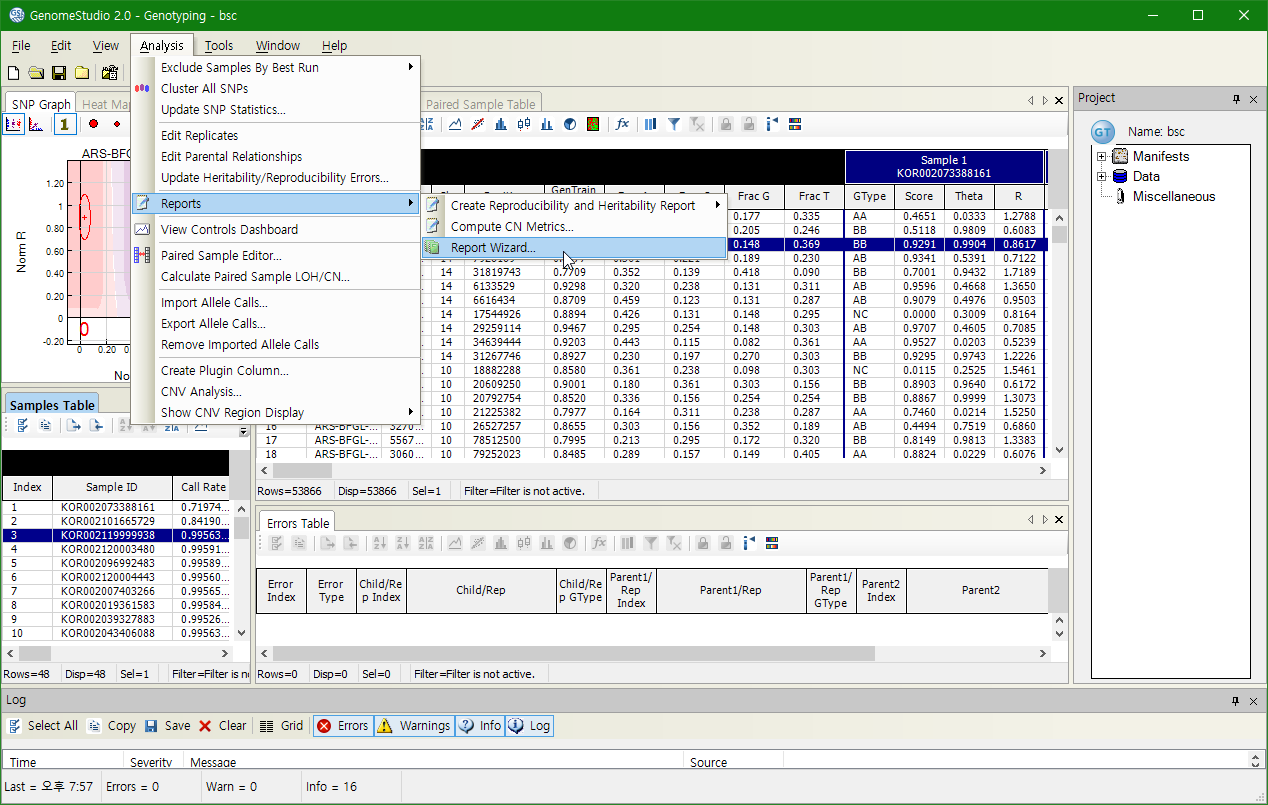
Task: Toggle the Warnings filter in Log panel
Action: (x=413, y=726)
